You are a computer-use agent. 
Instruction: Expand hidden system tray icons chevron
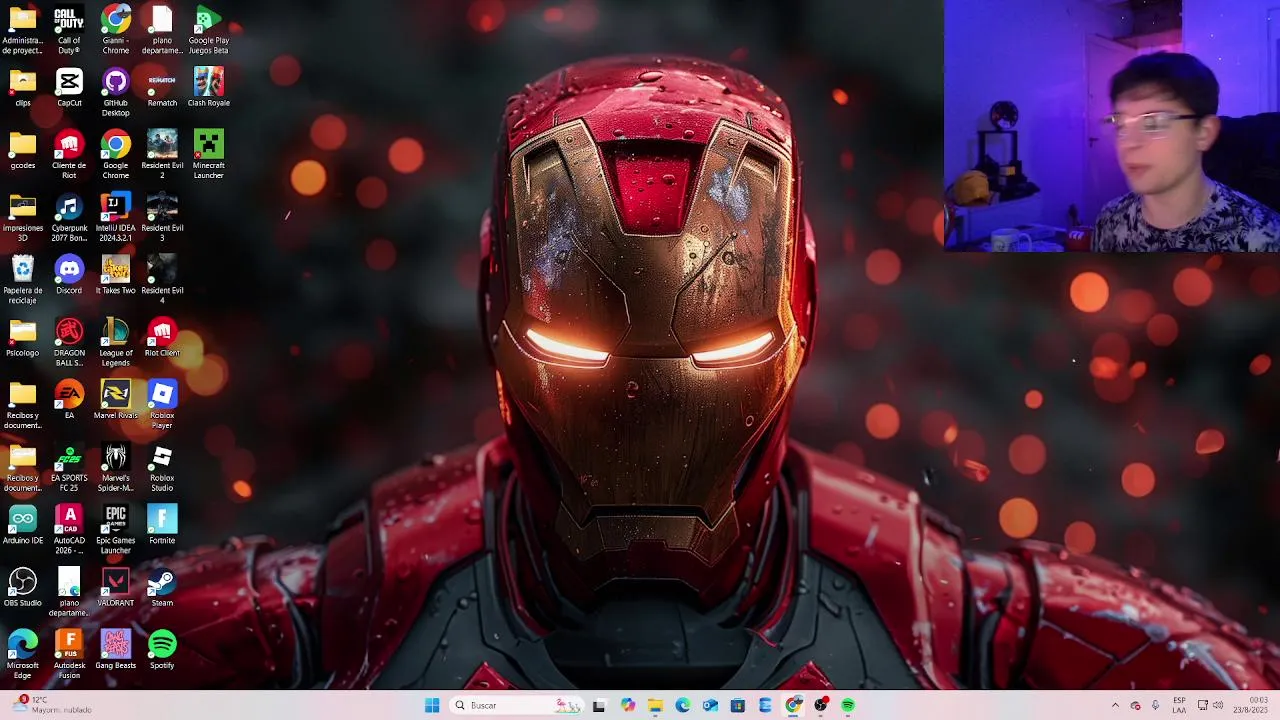[1115, 705]
